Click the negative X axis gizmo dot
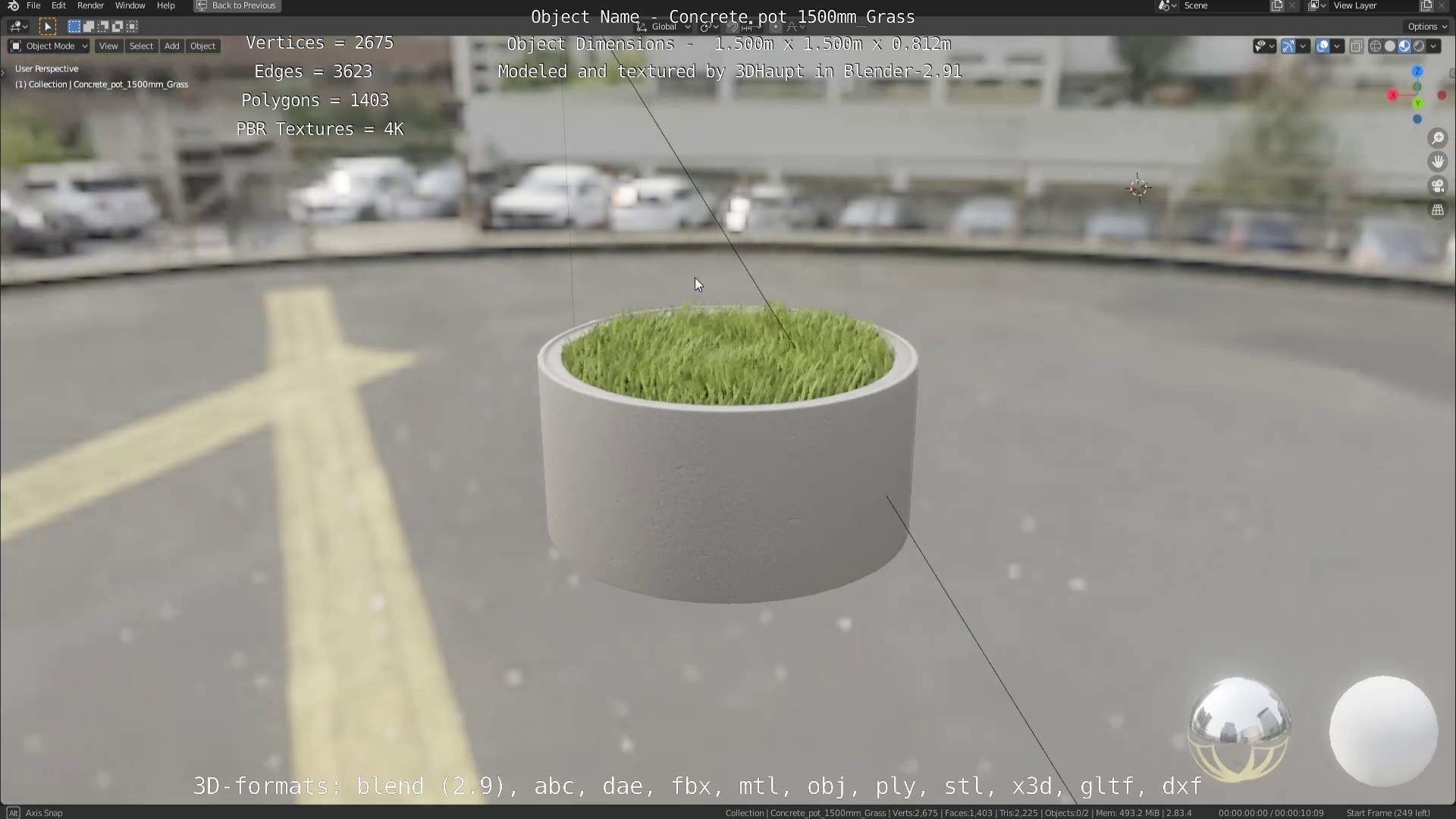This screenshot has height=819, width=1456. [1442, 96]
